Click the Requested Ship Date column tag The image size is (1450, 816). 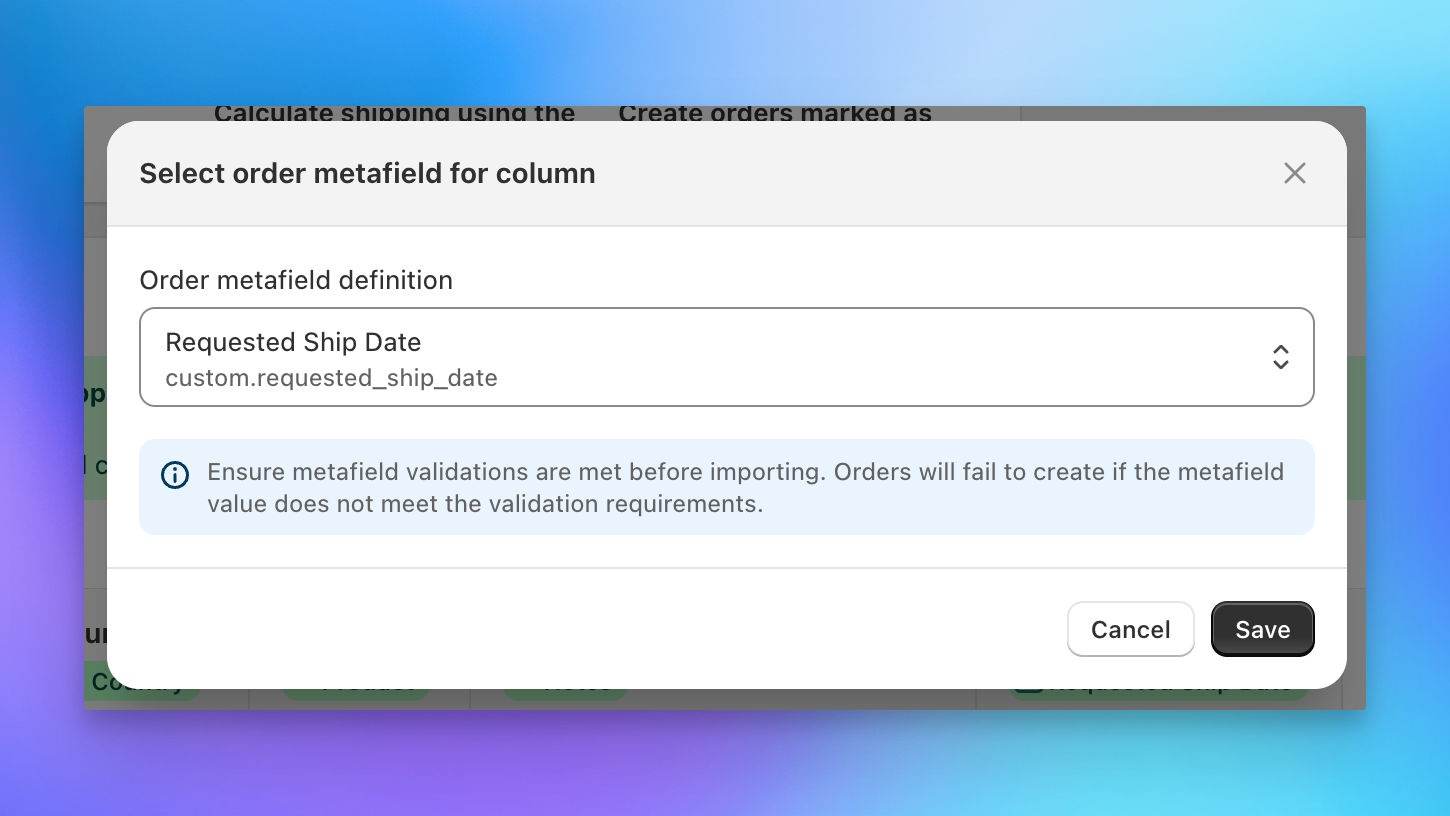tap(1165, 682)
